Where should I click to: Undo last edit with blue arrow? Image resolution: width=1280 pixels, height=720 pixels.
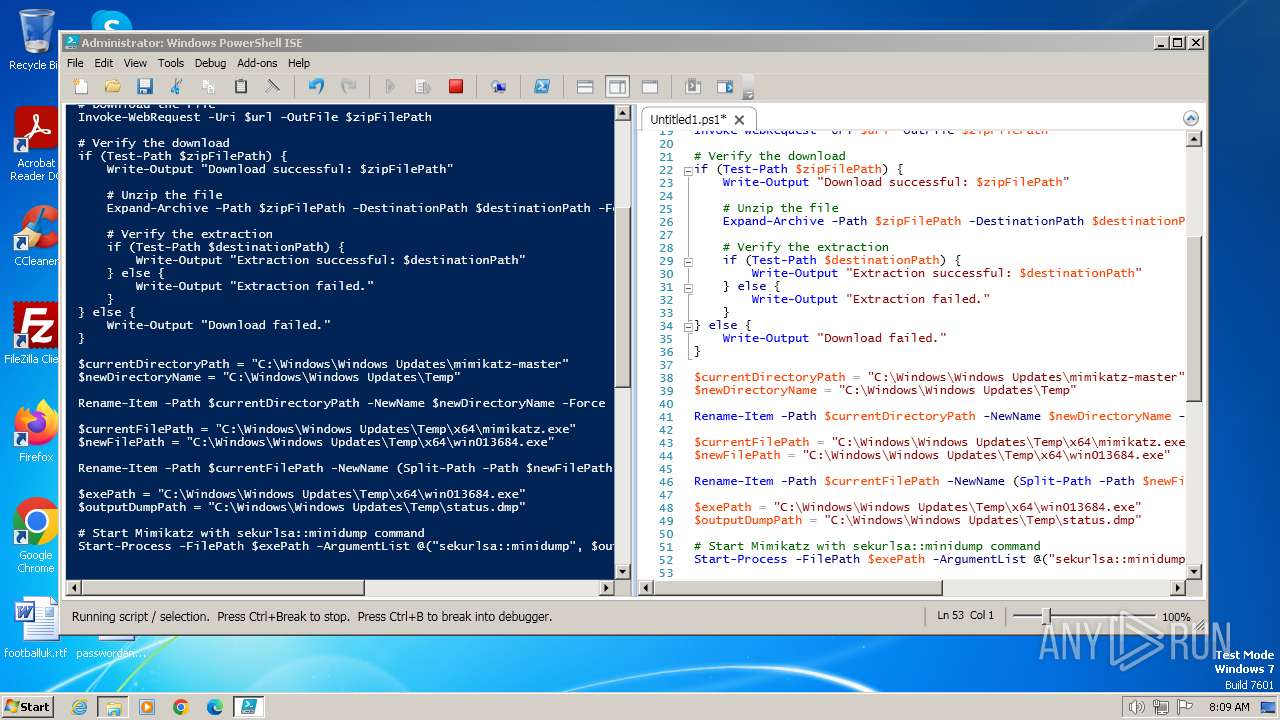coord(316,87)
